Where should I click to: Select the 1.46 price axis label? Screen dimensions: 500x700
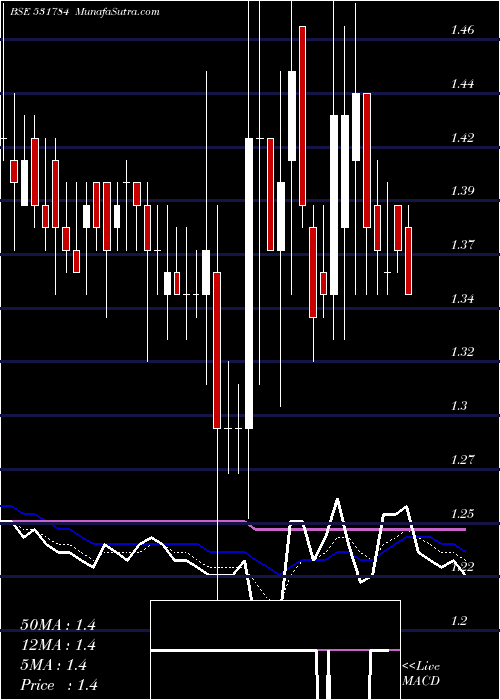click(462, 30)
